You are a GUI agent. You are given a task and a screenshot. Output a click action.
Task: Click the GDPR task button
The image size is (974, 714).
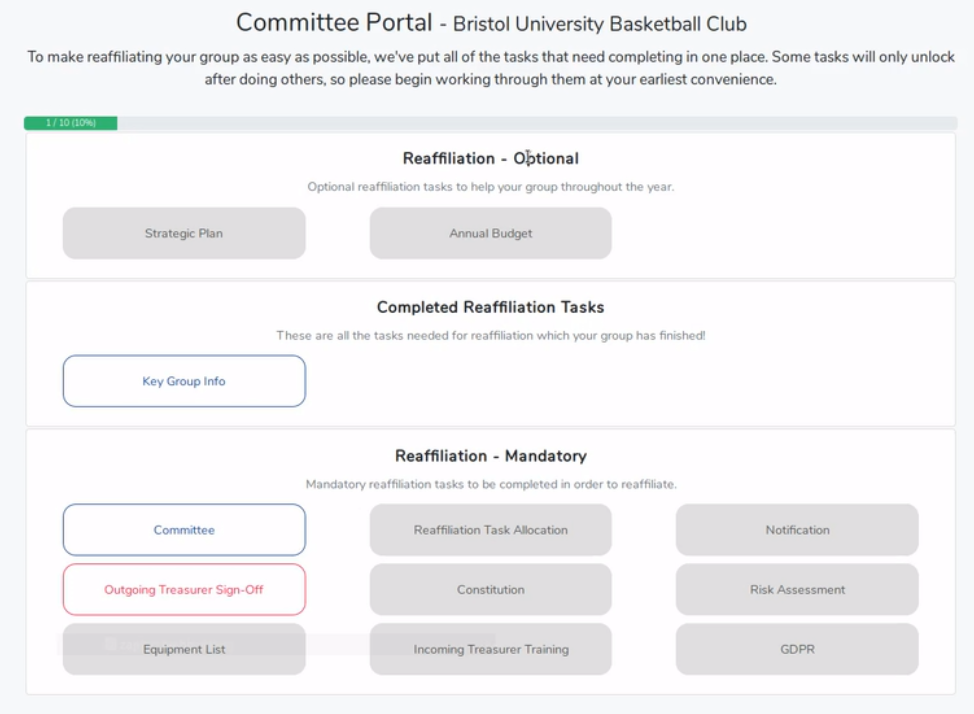click(x=797, y=649)
